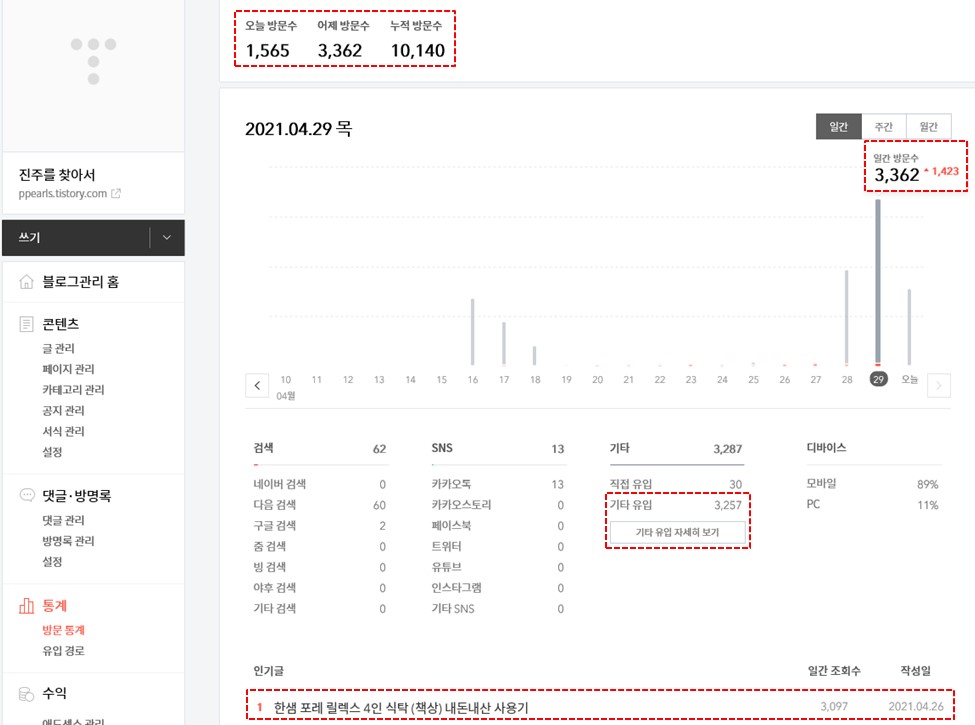Select date 16 on the chart axis
The width and height of the screenshot is (975, 725).
coord(473,379)
